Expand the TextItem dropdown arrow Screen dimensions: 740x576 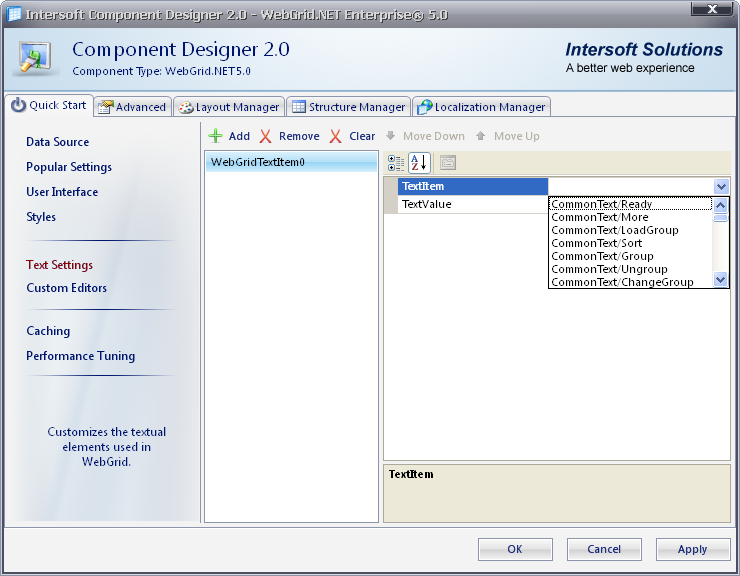(x=721, y=186)
